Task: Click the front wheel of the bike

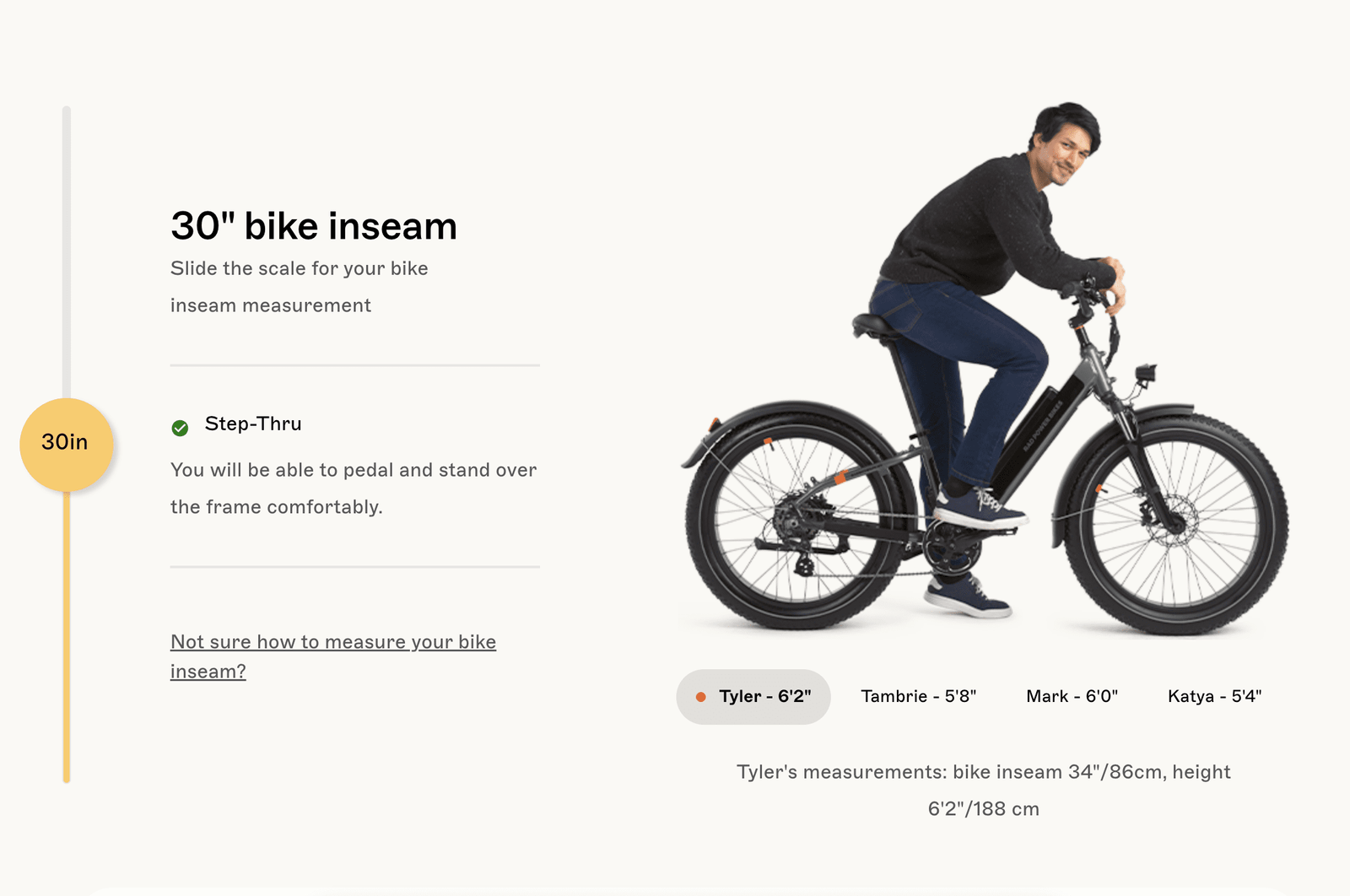Action: pyautogui.click(x=1174, y=523)
